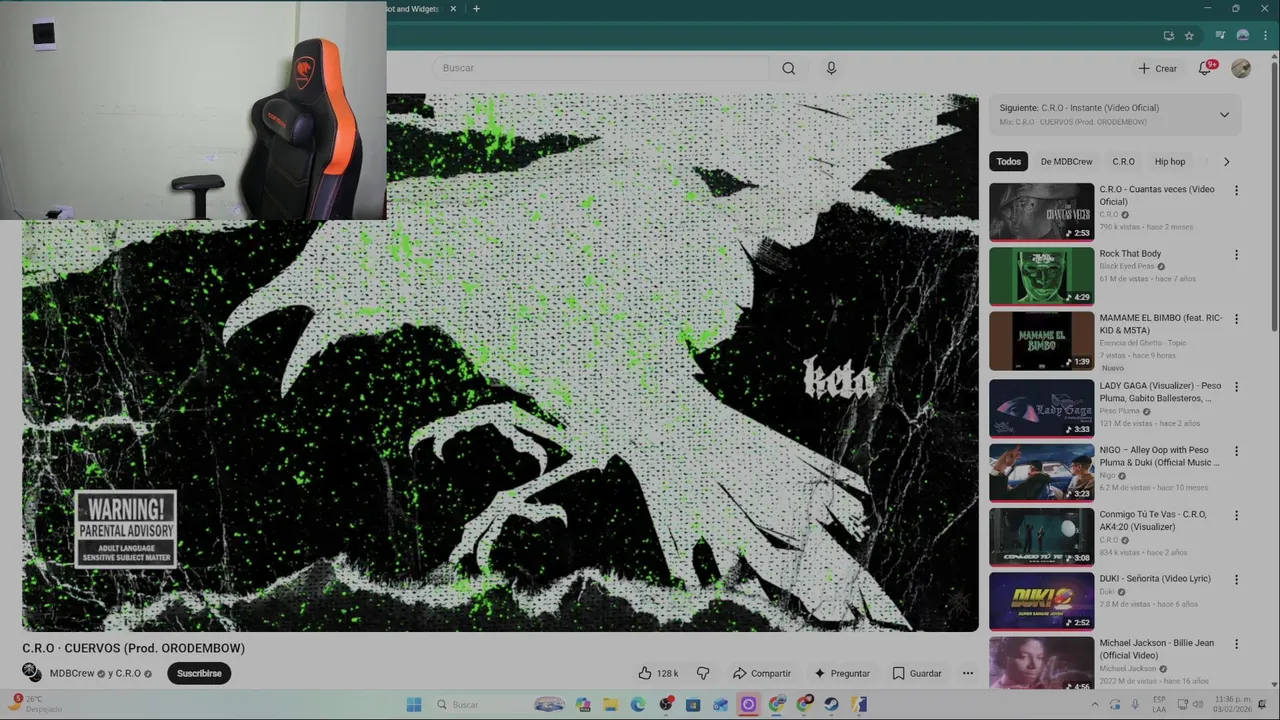Open a new browser tab
Screen dimensions: 1280x720
[476, 9]
